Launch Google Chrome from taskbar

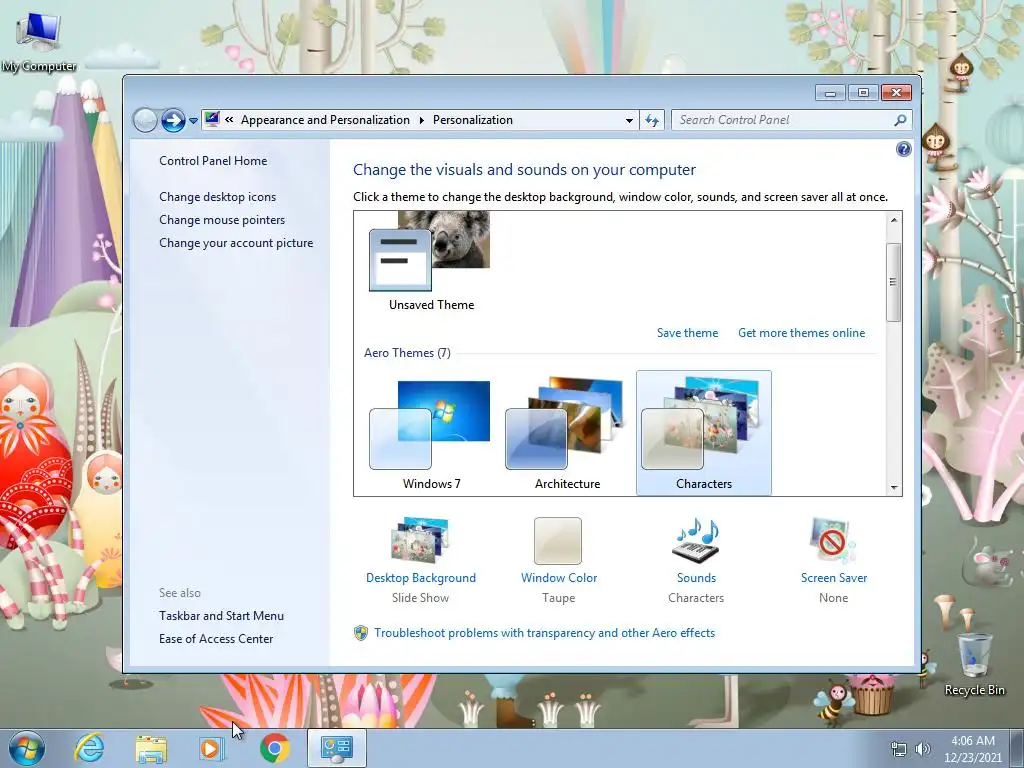point(275,748)
